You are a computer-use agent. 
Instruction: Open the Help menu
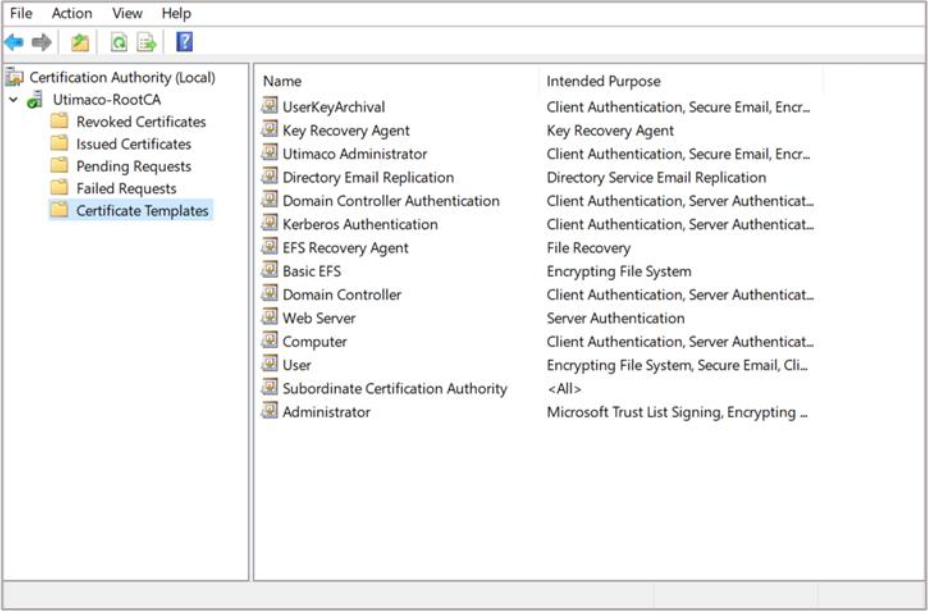(176, 13)
